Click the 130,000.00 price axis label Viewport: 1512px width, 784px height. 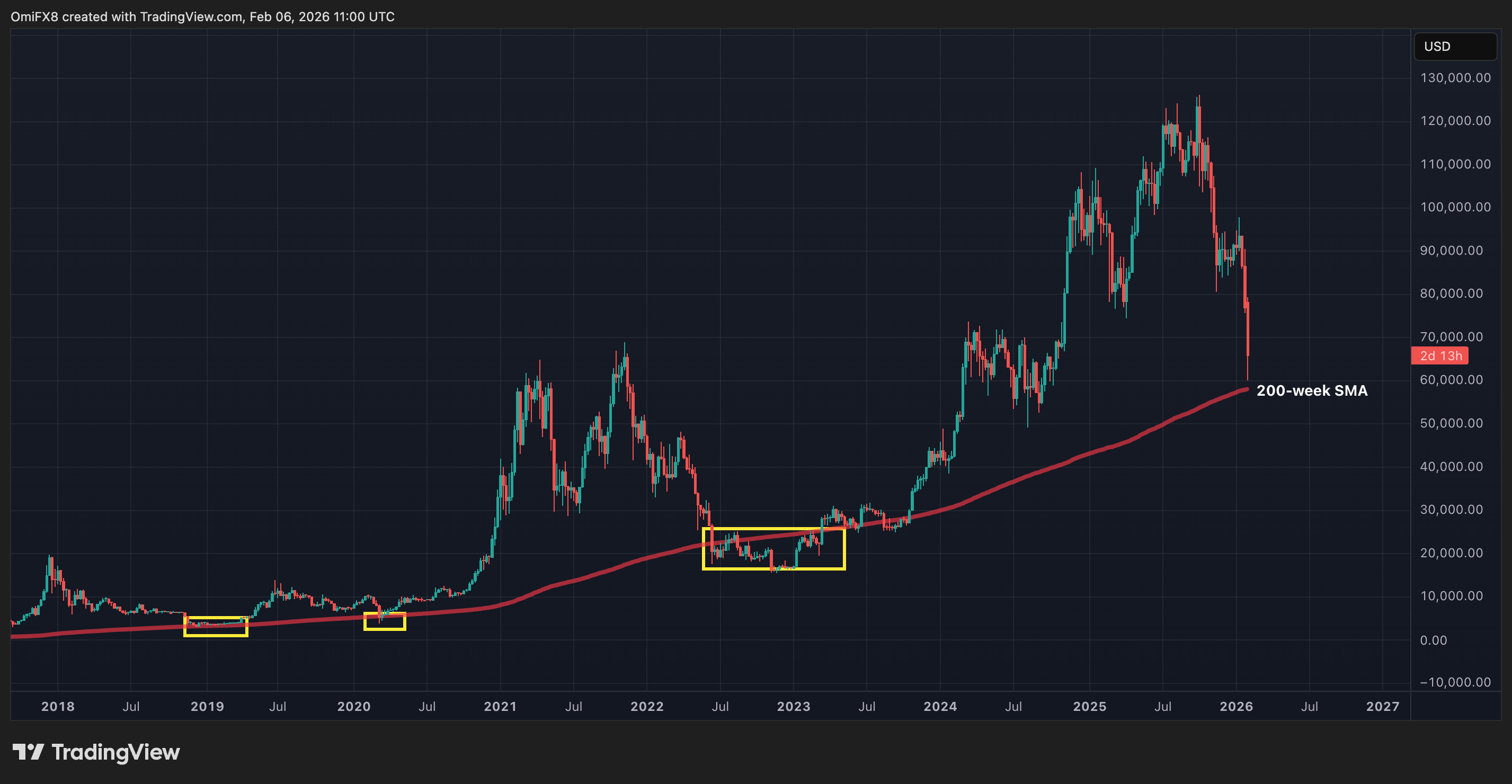pos(1455,78)
